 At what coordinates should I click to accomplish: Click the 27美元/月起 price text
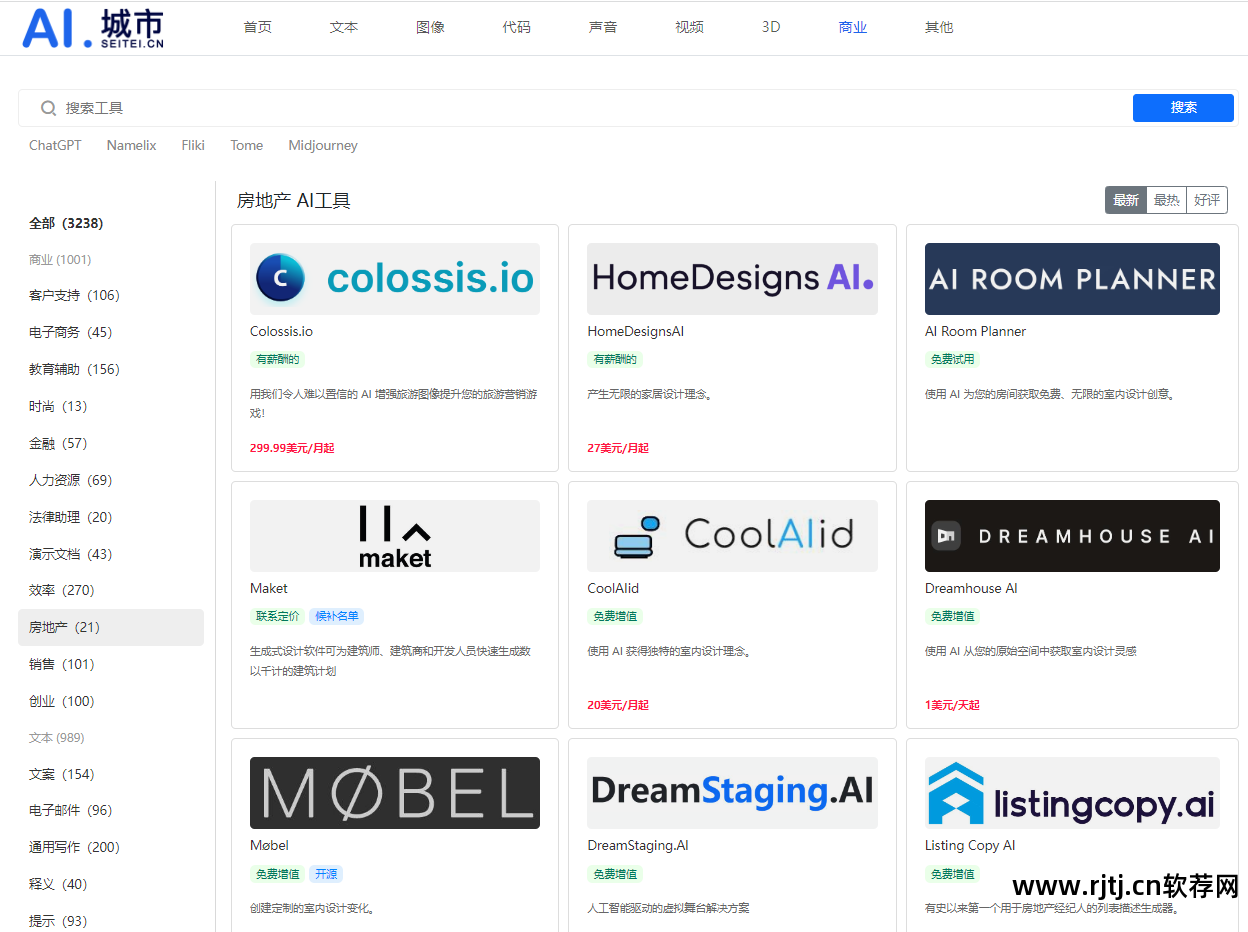coord(618,448)
